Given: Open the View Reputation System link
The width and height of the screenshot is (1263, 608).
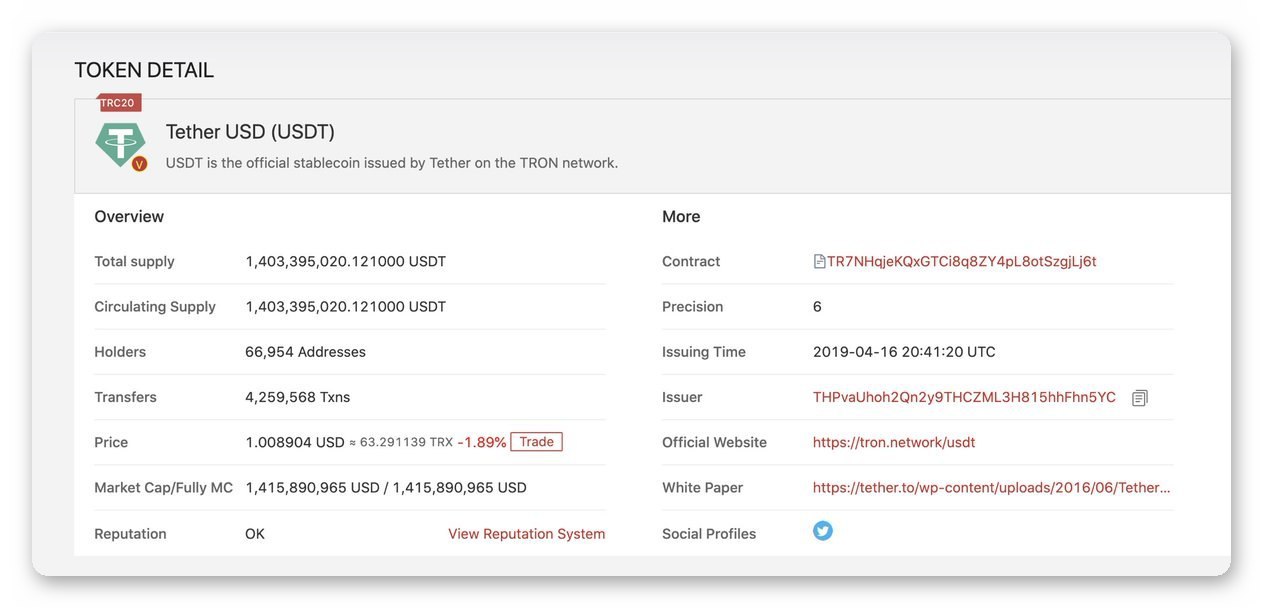Looking at the screenshot, I should [x=526, y=534].
